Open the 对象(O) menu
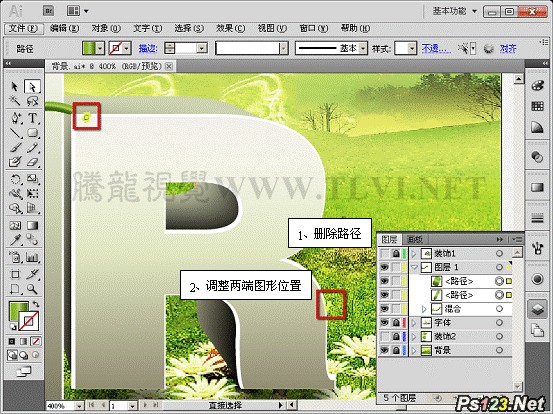Screen dimensions: 553x414 tap(106, 28)
